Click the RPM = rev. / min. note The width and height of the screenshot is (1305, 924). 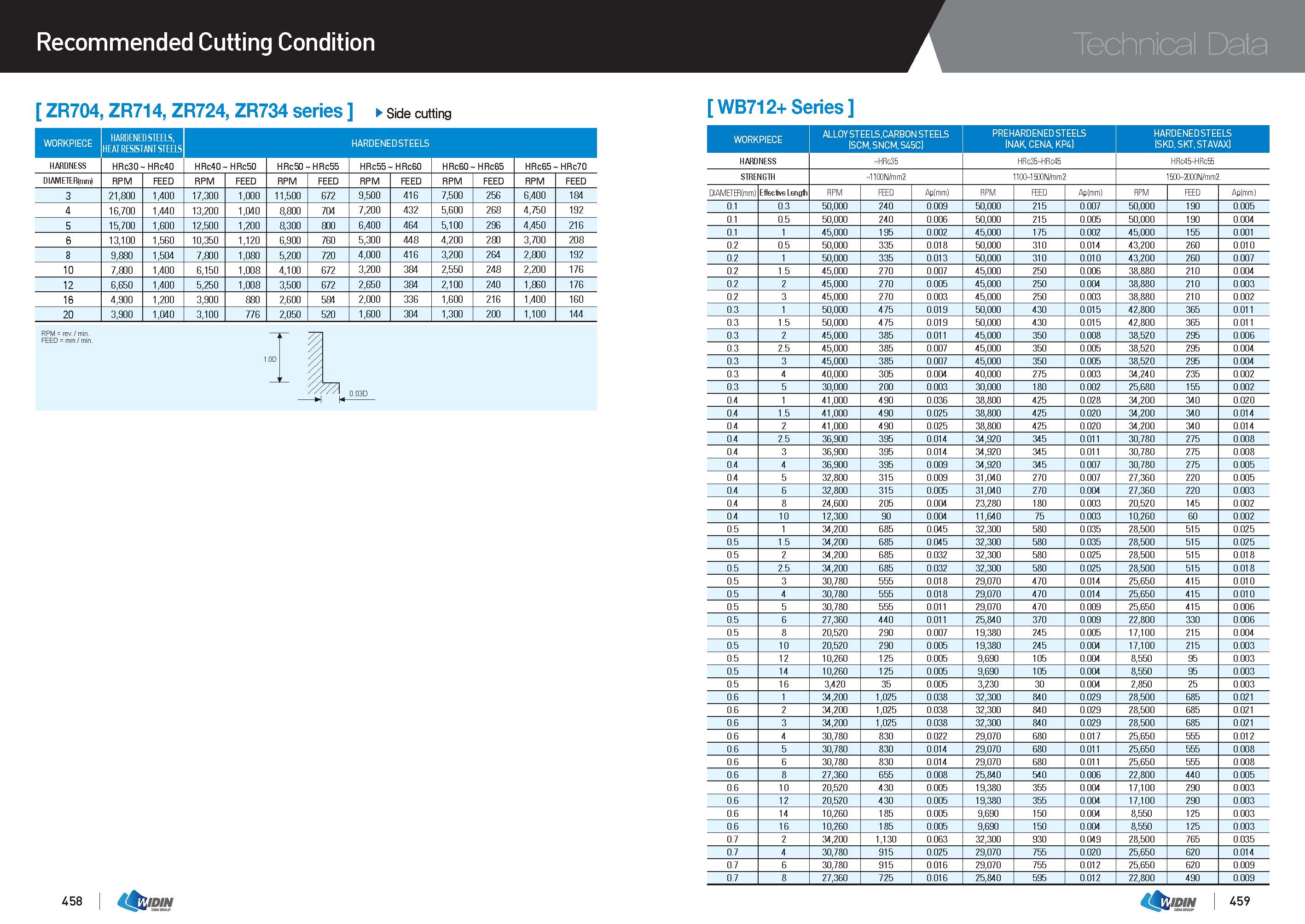(x=65, y=334)
